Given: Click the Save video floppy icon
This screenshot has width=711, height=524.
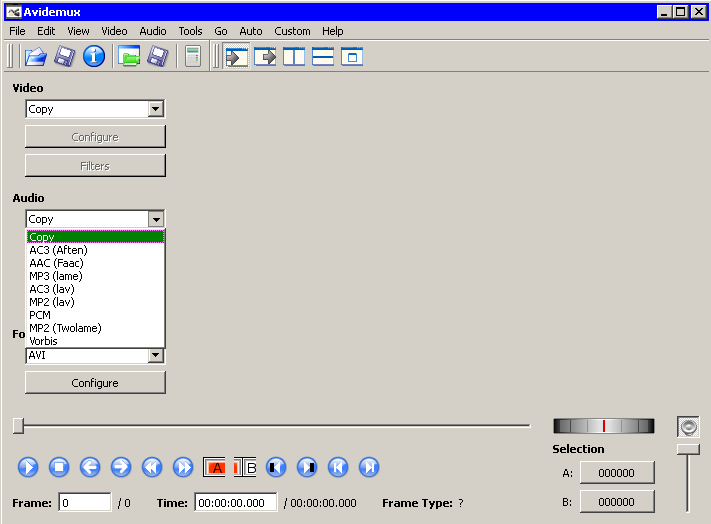Looking at the screenshot, I should click(x=64, y=57).
